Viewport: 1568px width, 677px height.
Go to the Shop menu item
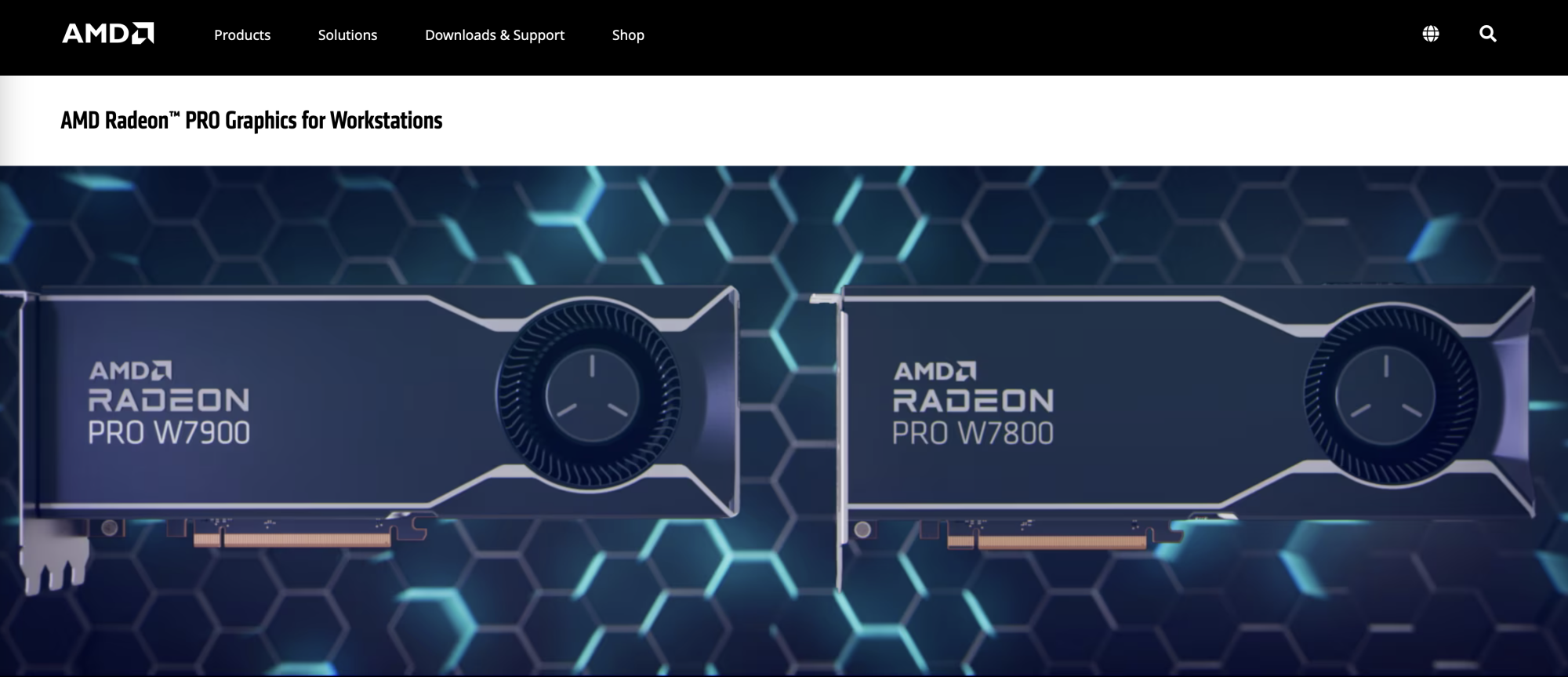pos(628,35)
